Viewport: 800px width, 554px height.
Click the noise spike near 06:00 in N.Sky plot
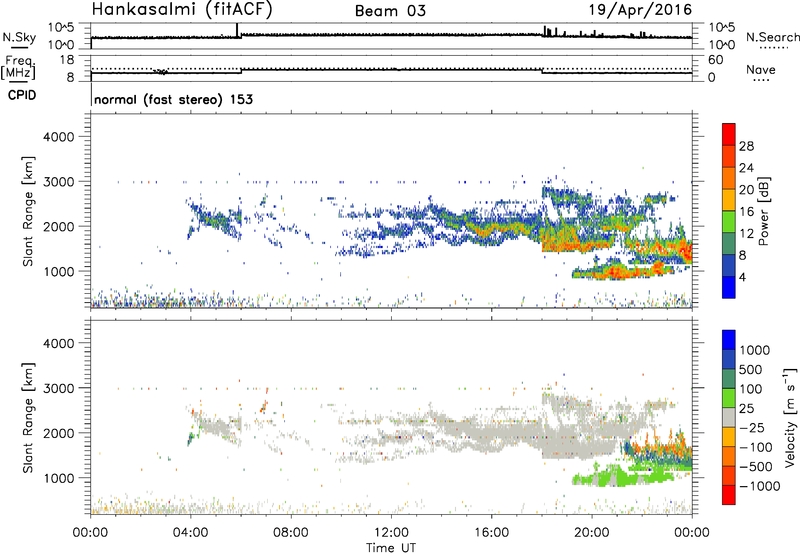[237, 30]
